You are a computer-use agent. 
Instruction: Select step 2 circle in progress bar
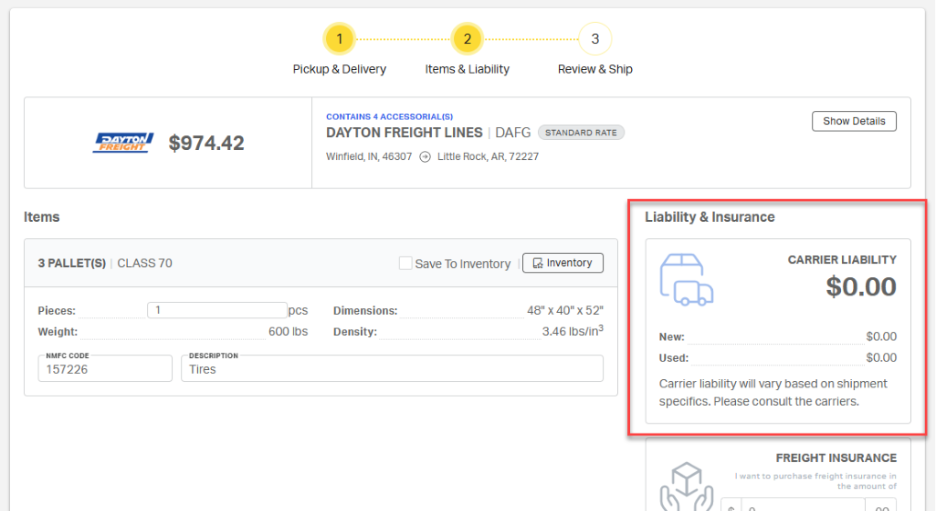point(467,40)
